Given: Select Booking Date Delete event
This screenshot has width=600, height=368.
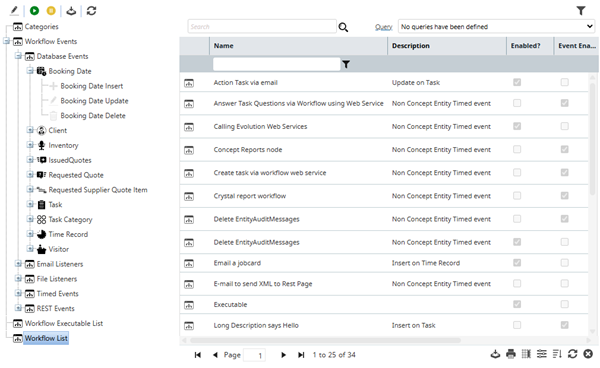Looking at the screenshot, I should coord(93,116).
